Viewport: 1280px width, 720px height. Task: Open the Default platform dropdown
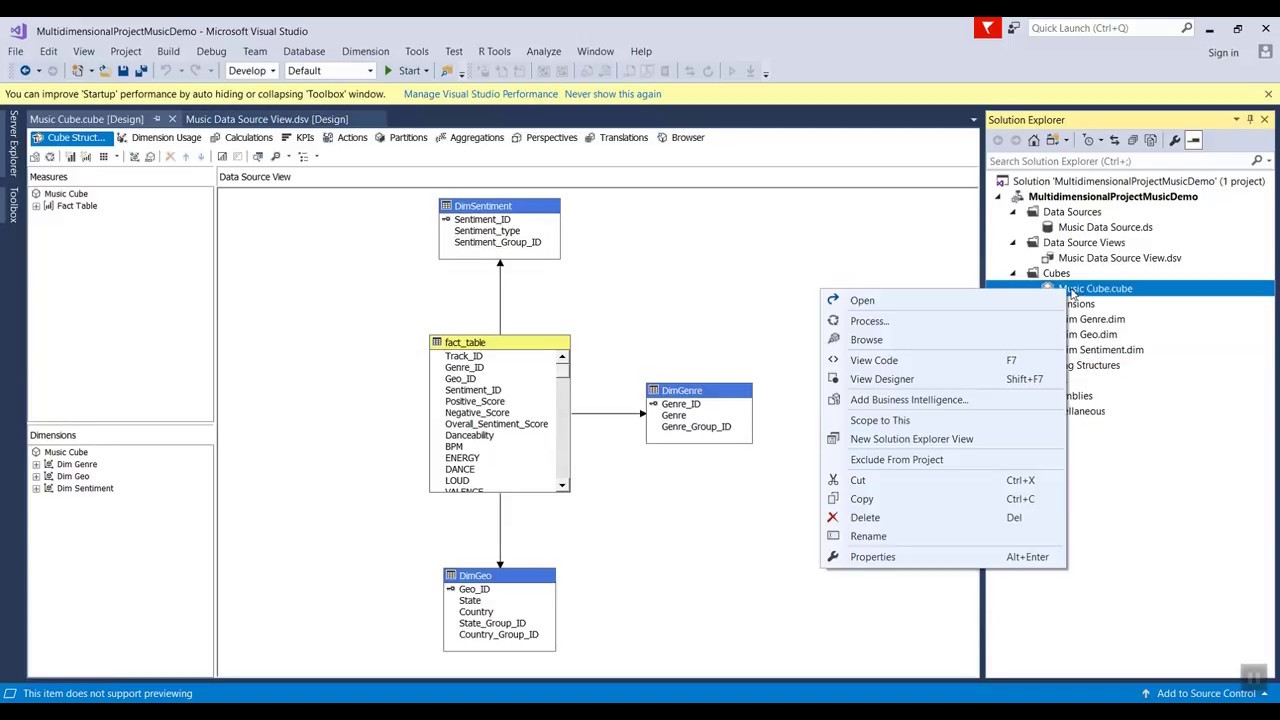pyautogui.click(x=370, y=71)
